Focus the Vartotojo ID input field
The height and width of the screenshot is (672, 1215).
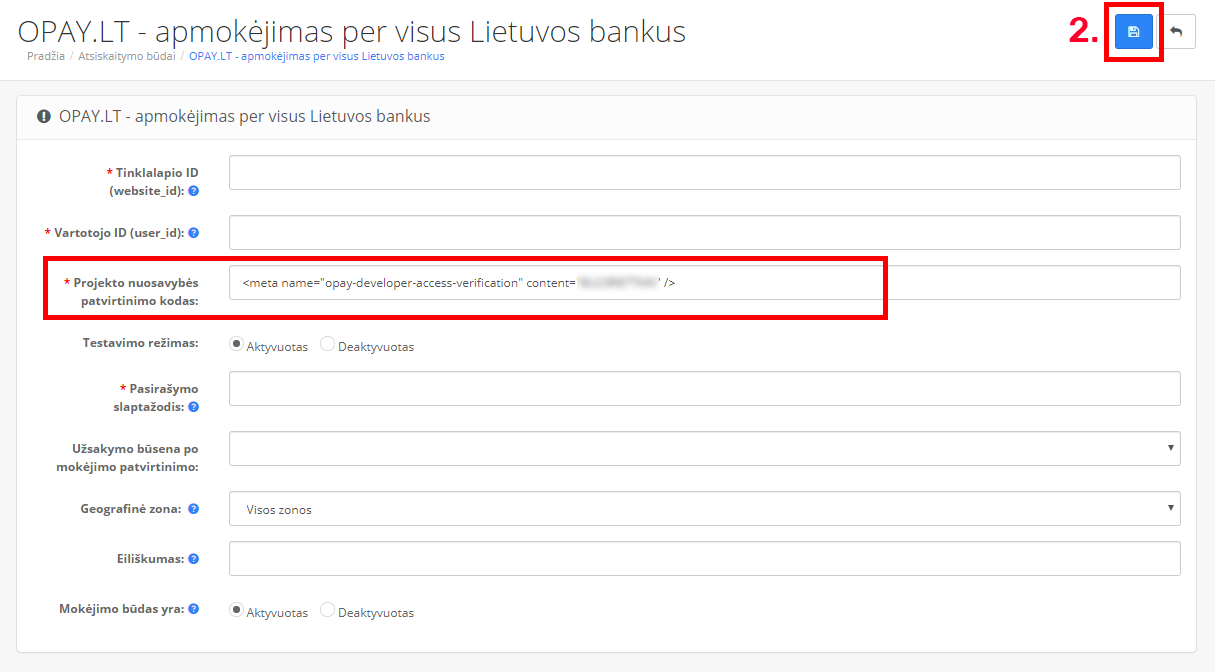pyautogui.click(x=705, y=232)
